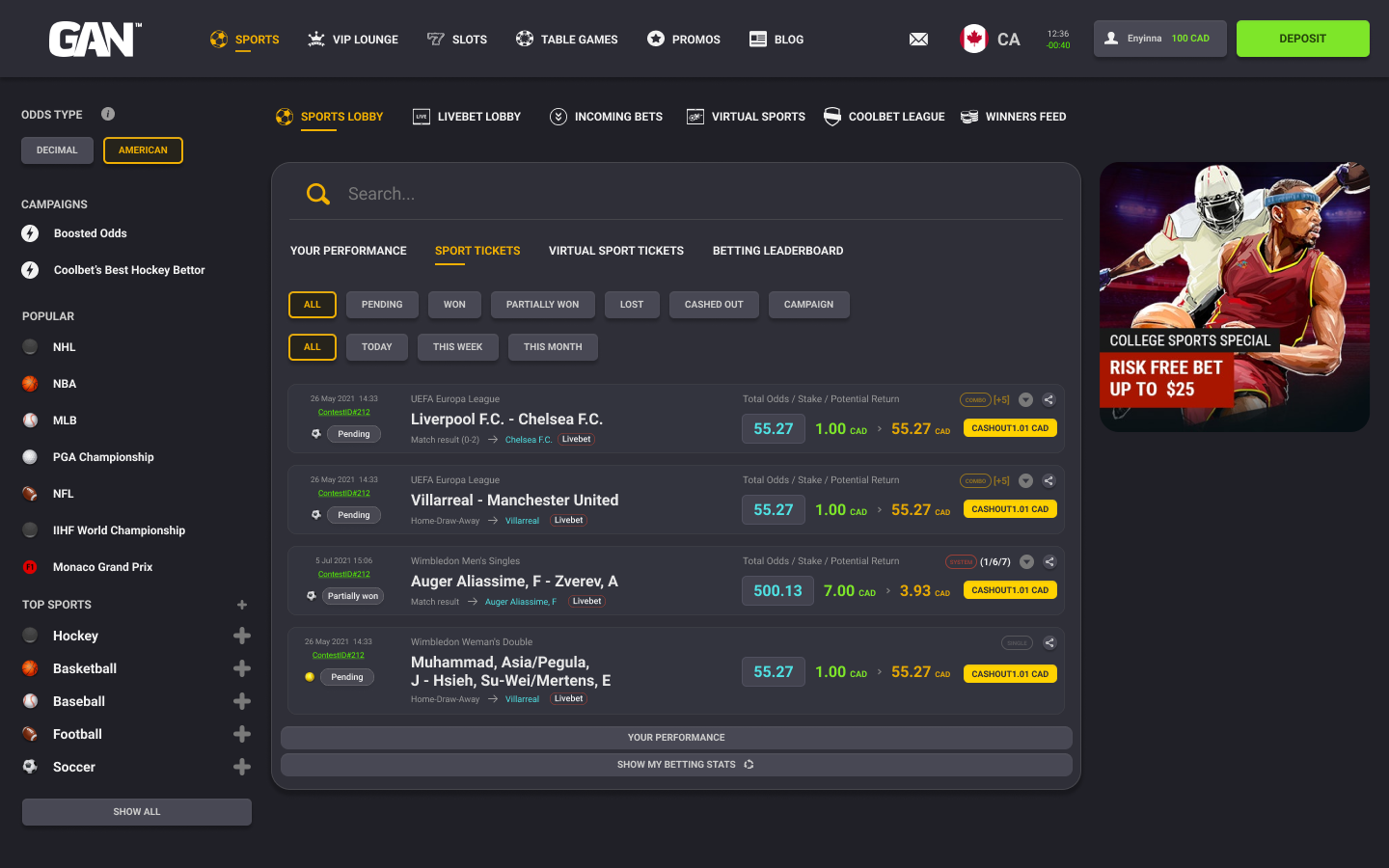Viewport: 1389px width, 868px height.
Task: Expand the Hockey sport category
Action: point(242,636)
